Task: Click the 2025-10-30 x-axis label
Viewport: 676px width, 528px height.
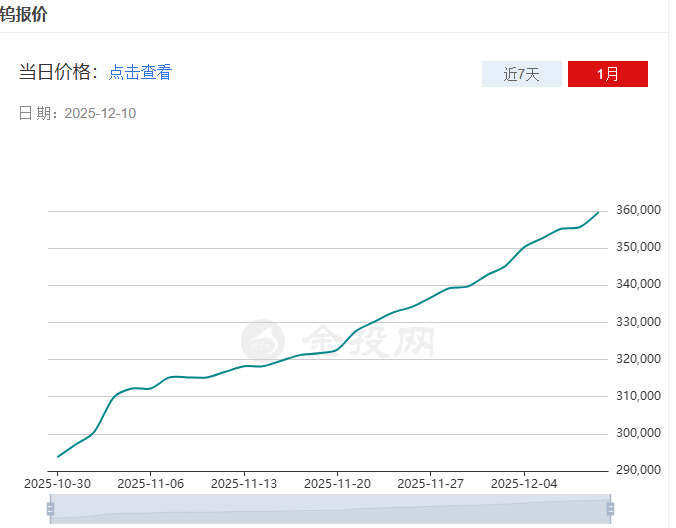Action: point(57,484)
